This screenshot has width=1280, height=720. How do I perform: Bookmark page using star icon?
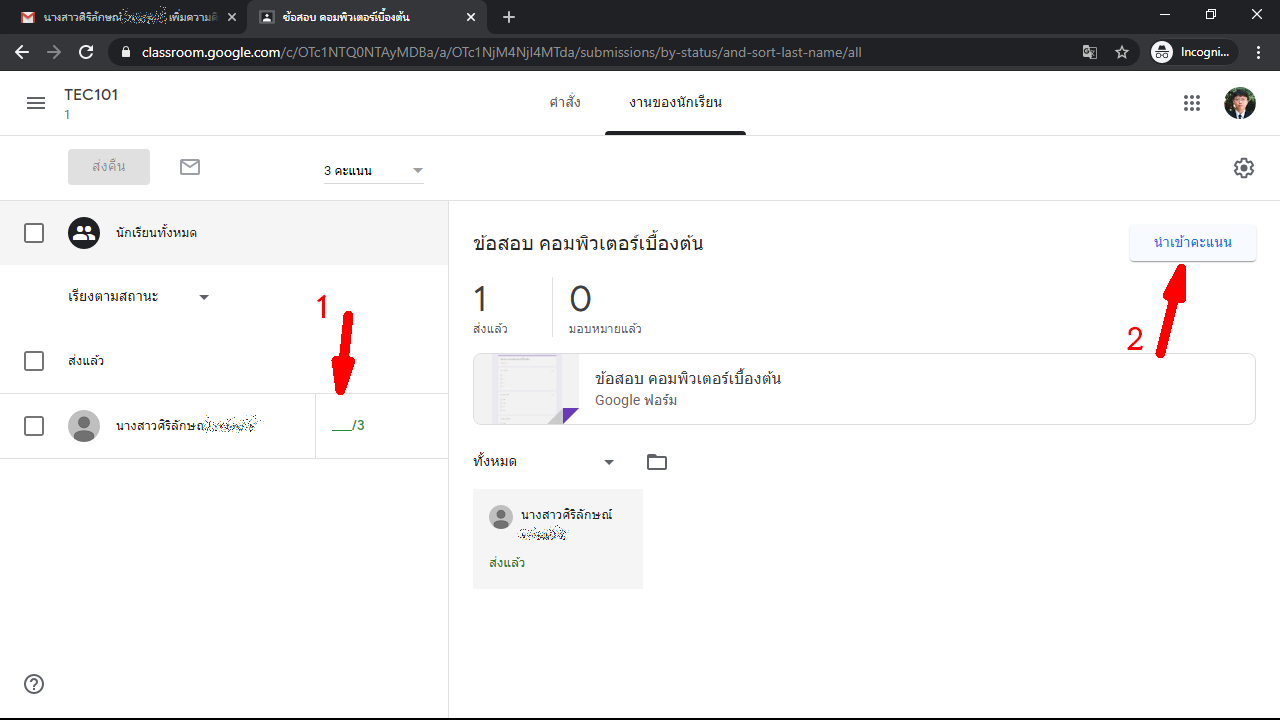pos(1122,52)
